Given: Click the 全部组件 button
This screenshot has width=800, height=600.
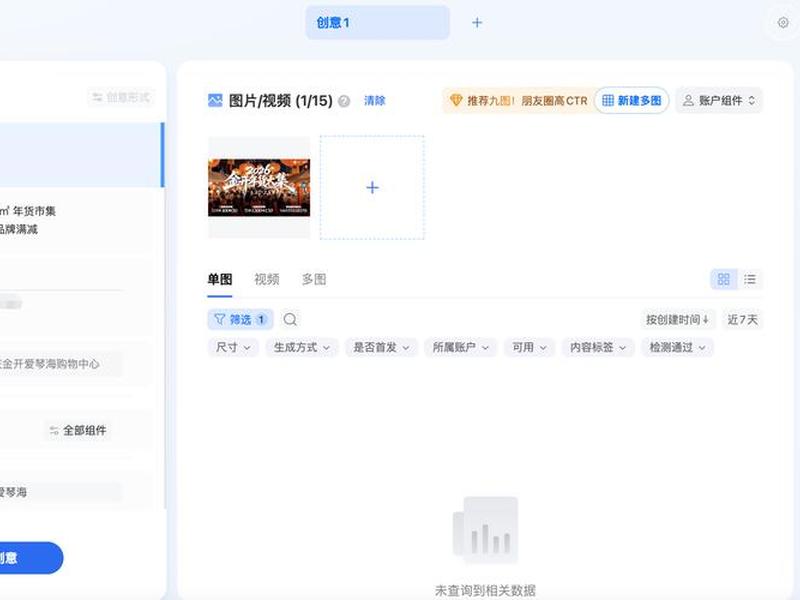Looking at the screenshot, I should coord(78,430).
